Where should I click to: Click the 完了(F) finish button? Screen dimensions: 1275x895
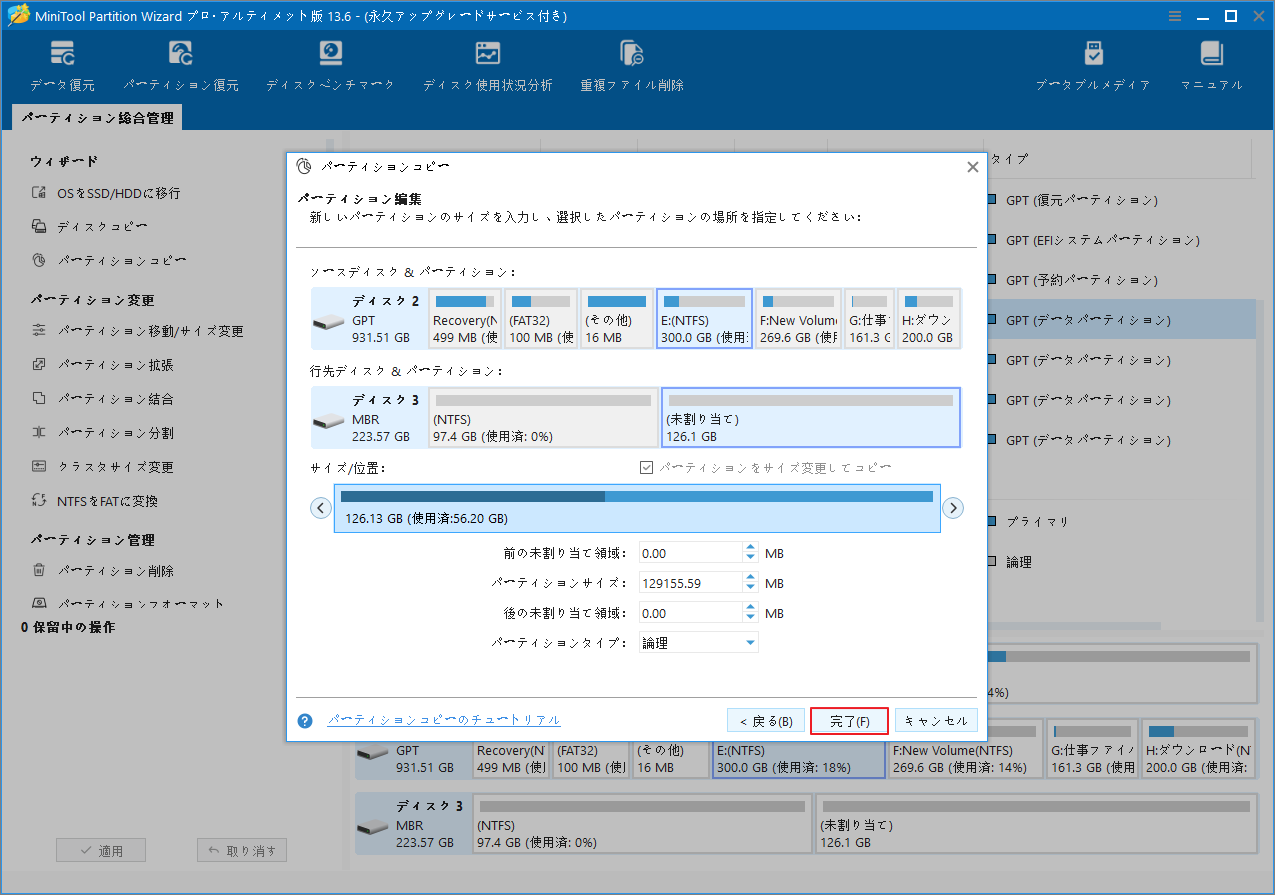click(849, 721)
